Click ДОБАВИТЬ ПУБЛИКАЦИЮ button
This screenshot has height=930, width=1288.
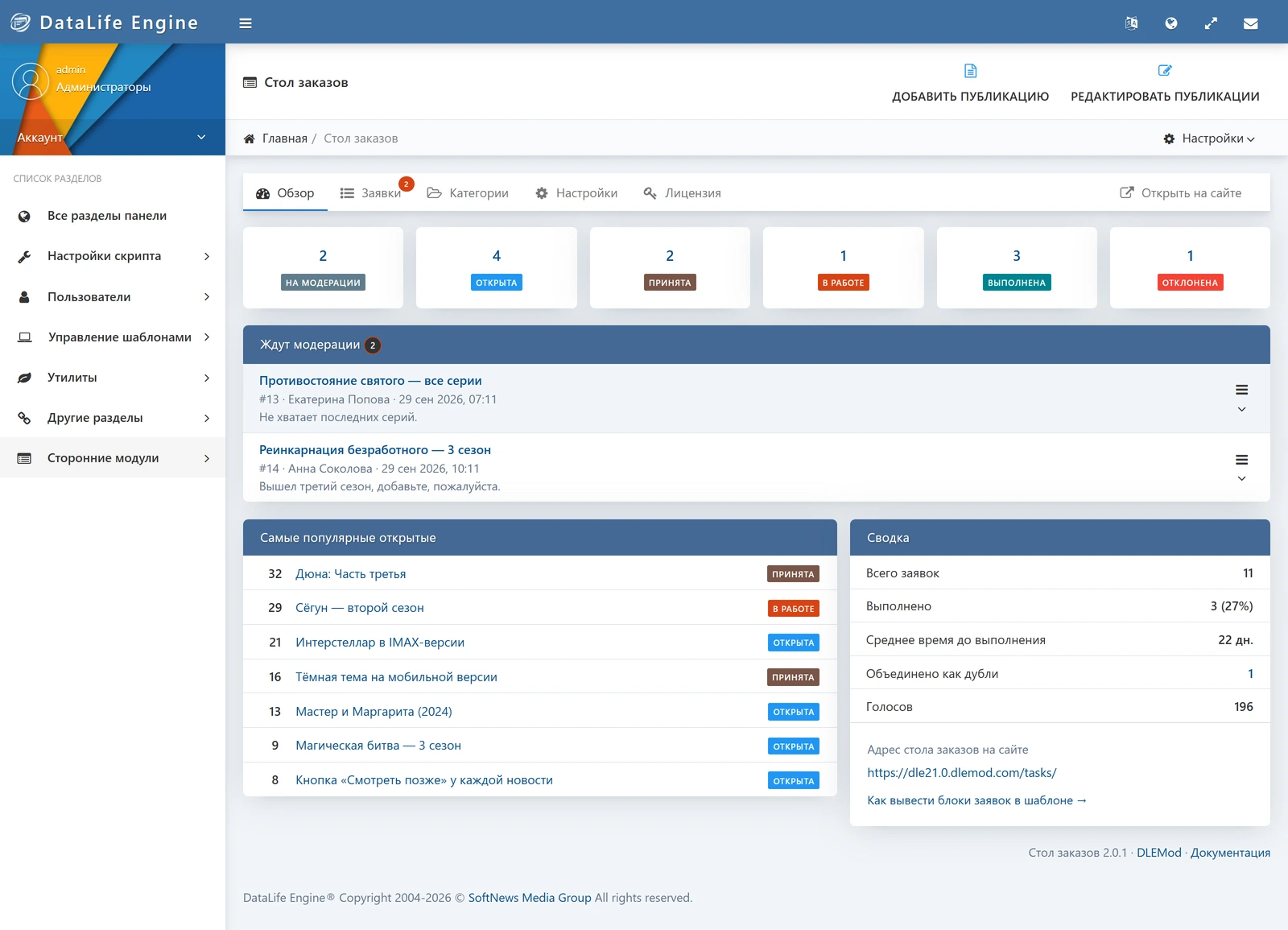coord(970,83)
